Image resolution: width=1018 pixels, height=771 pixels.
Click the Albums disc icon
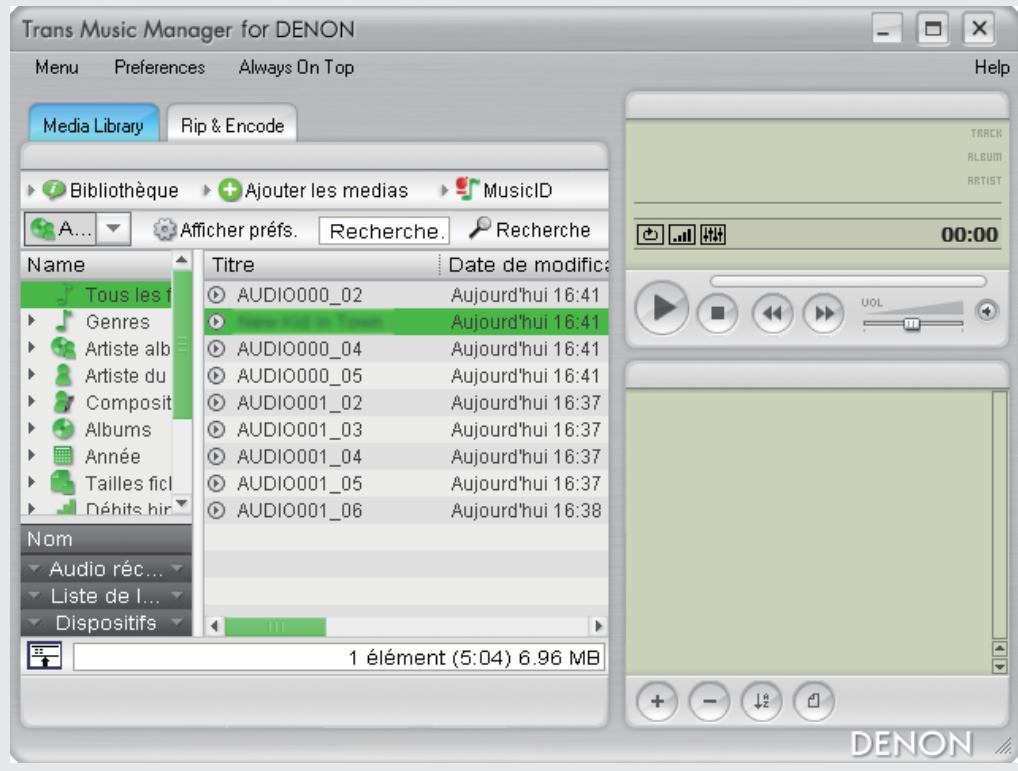(x=63, y=429)
